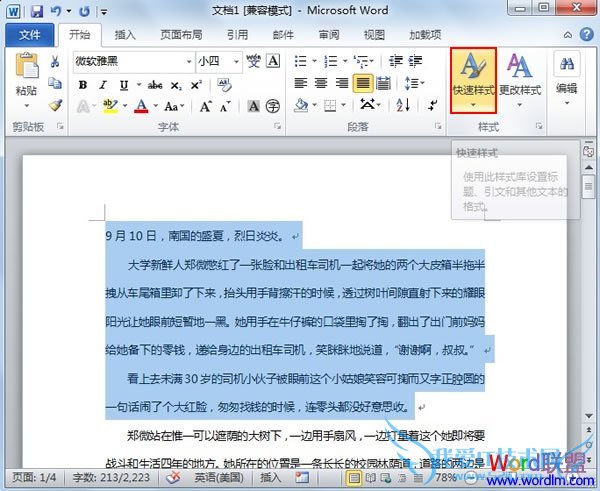Open the 文件 File tab
The image size is (600, 491).
tap(29, 35)
